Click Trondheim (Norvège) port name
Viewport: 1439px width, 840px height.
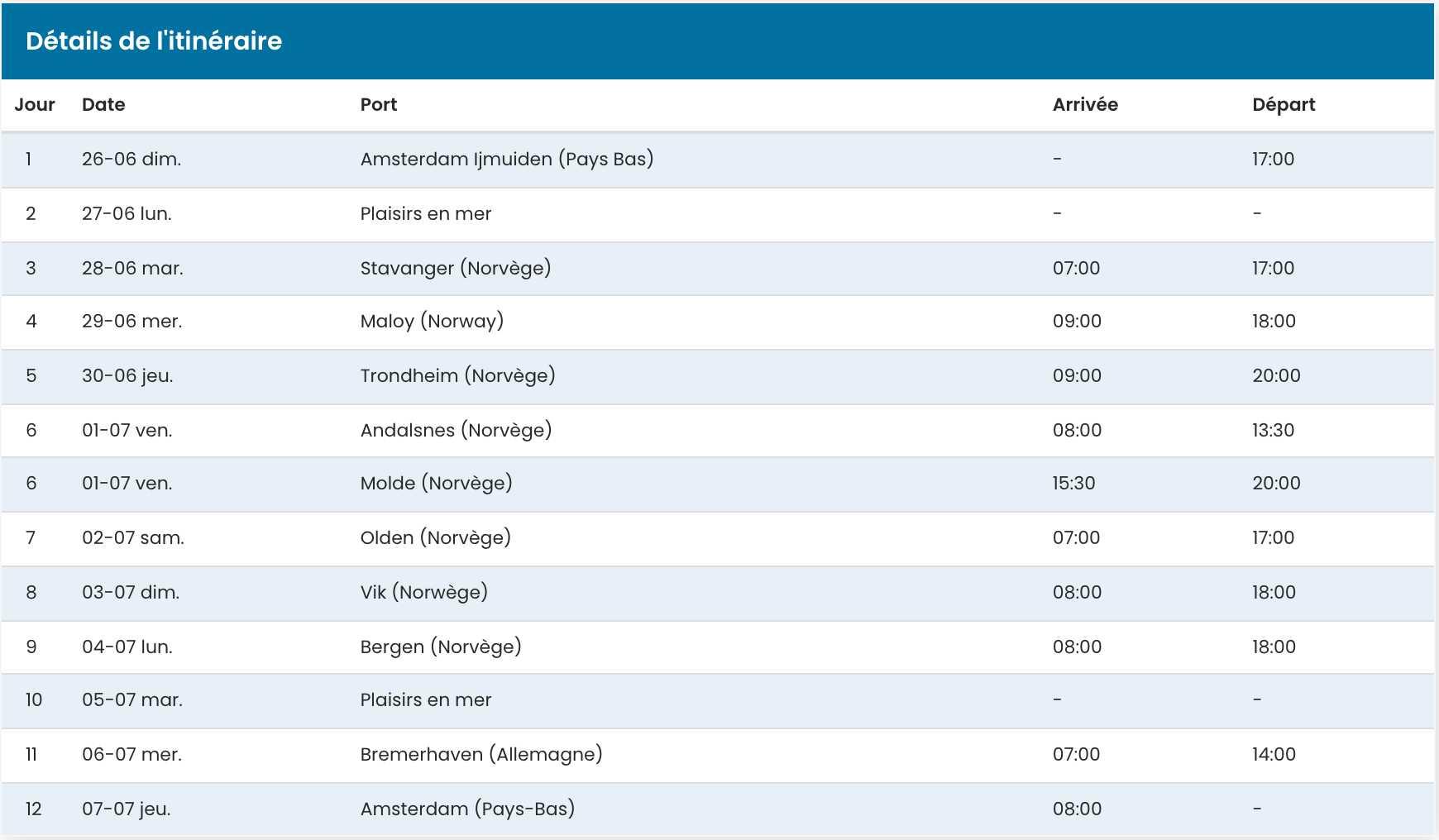[457, 375]
